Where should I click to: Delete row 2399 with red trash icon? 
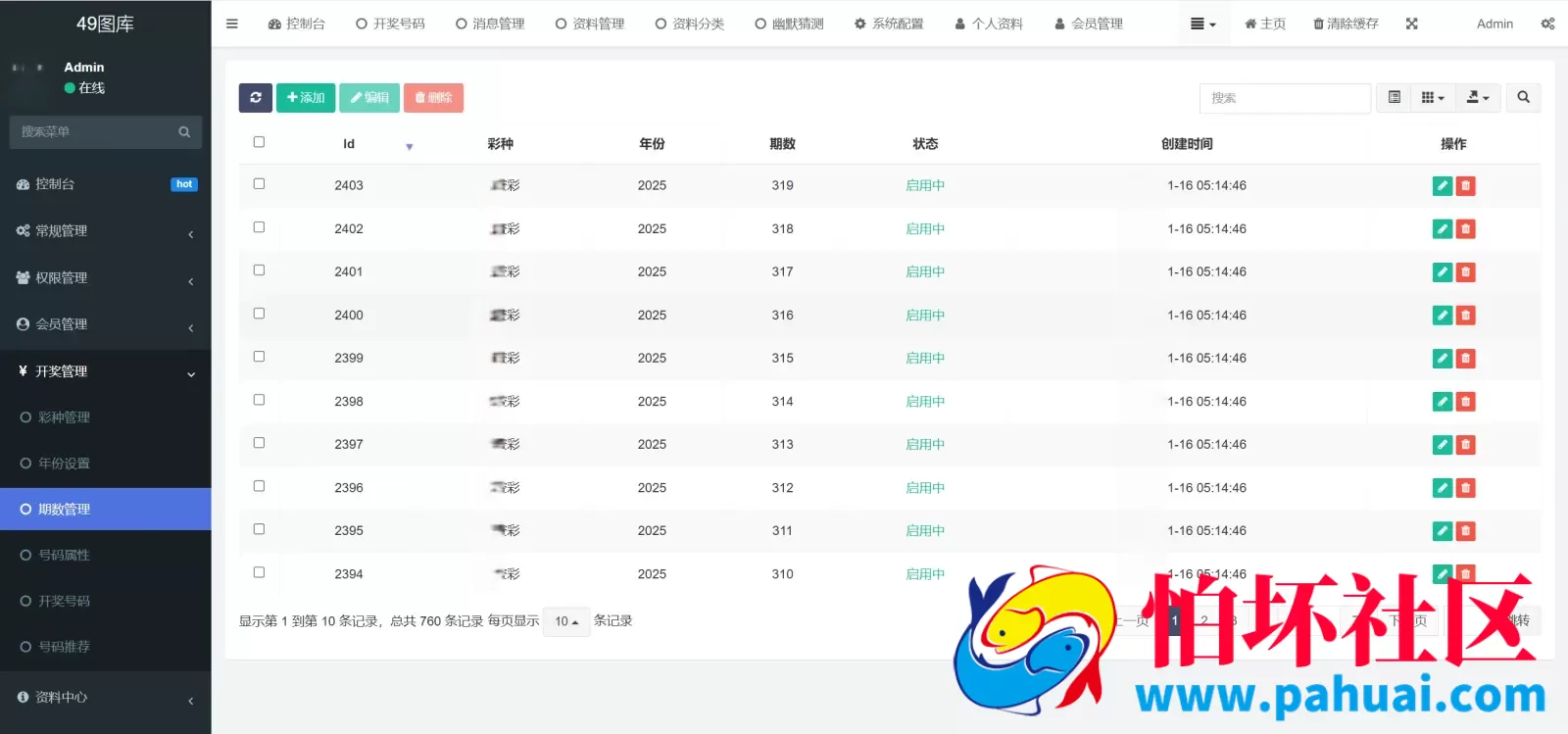[1466, 359]
